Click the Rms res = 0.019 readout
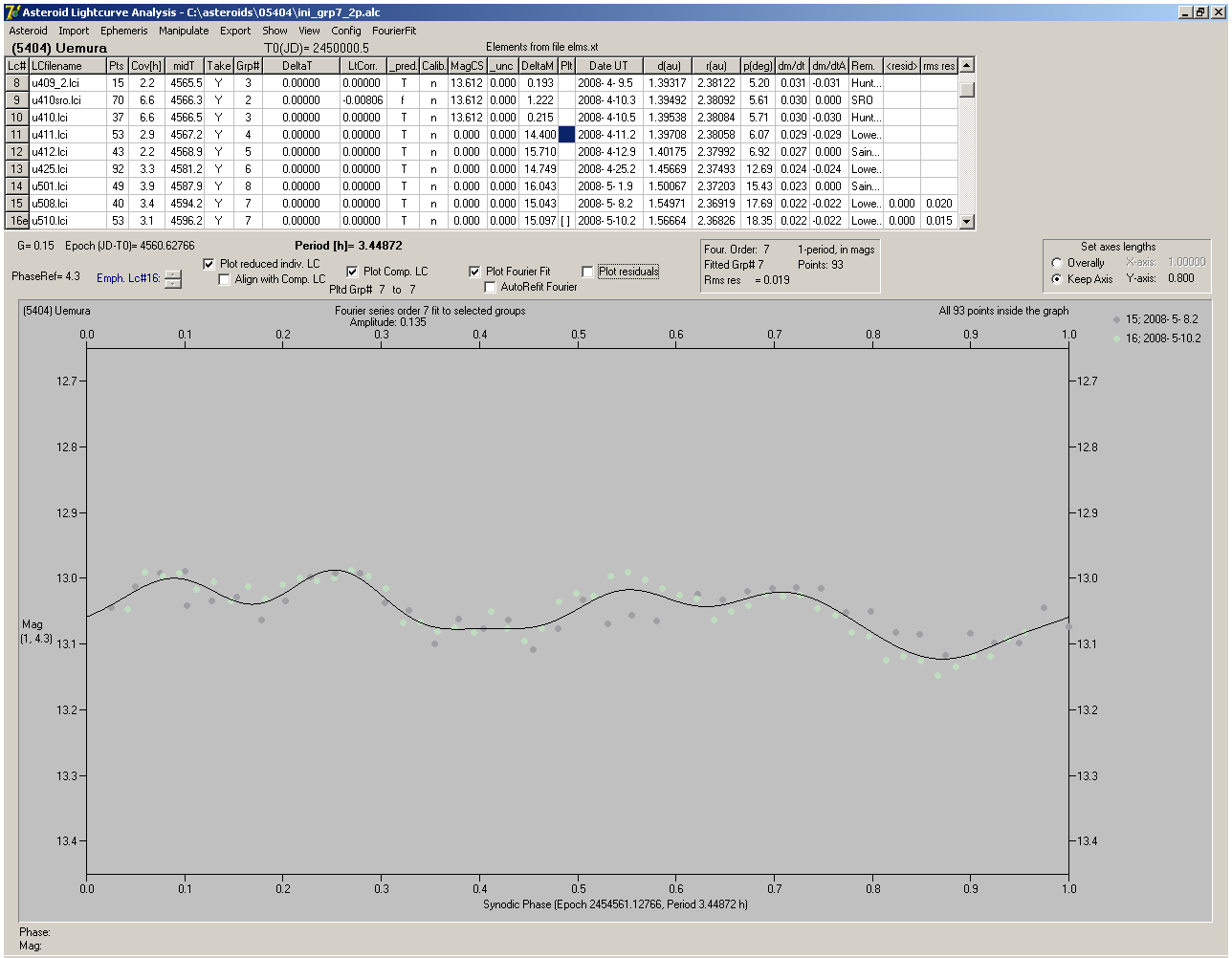The width and height of the screenshot is (1232, 958). pos(747,280)
